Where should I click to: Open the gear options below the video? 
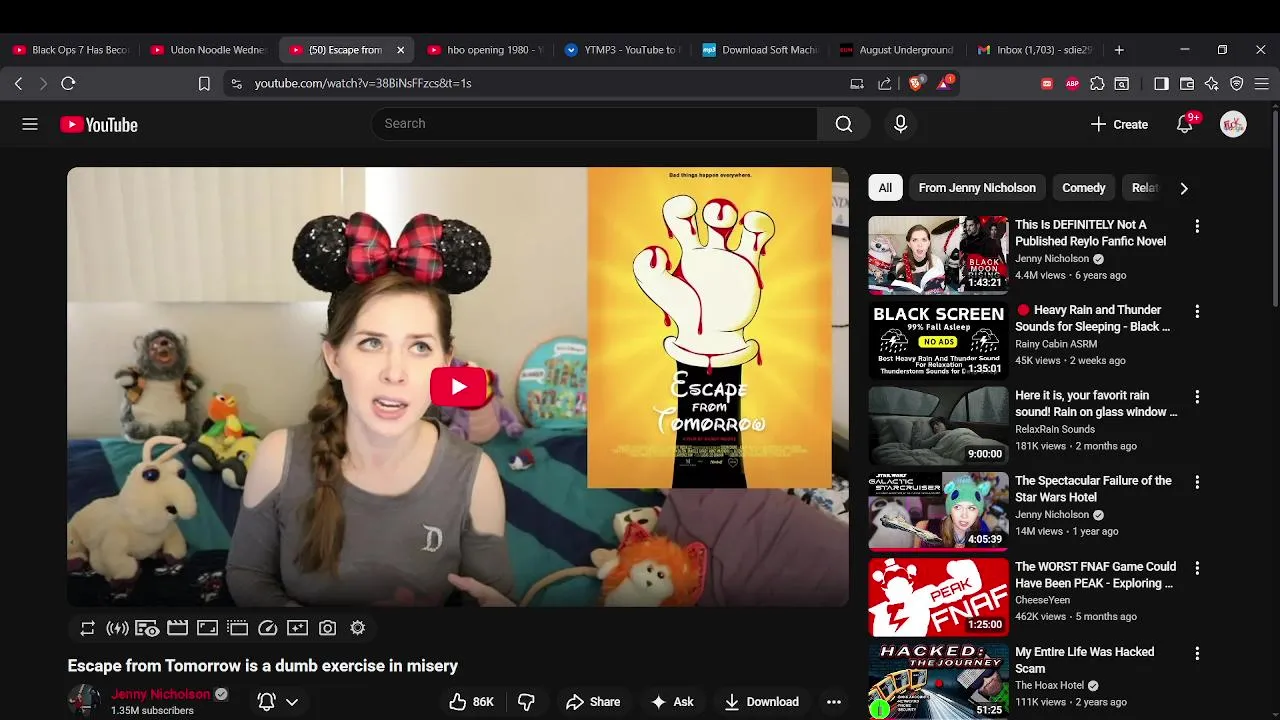coord(357,628)
